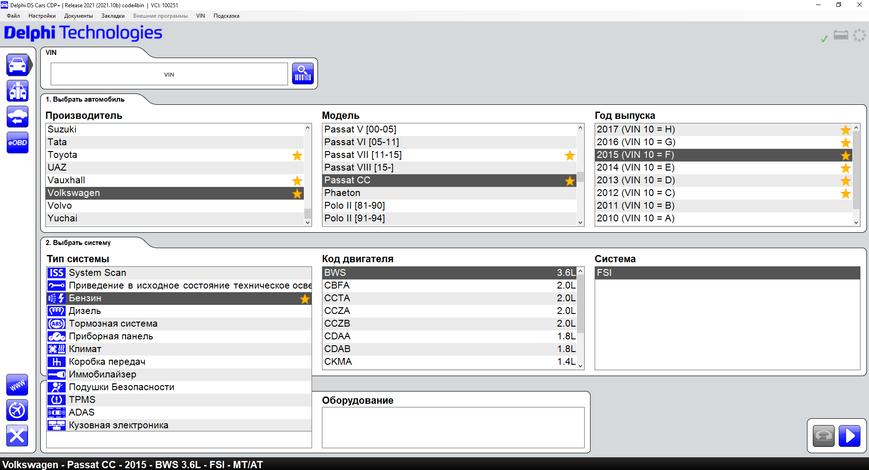Screen dimensions: 869x470
Task: Click down arrow of engine code list
Action: pyautogui.click(x=580, y=365)
